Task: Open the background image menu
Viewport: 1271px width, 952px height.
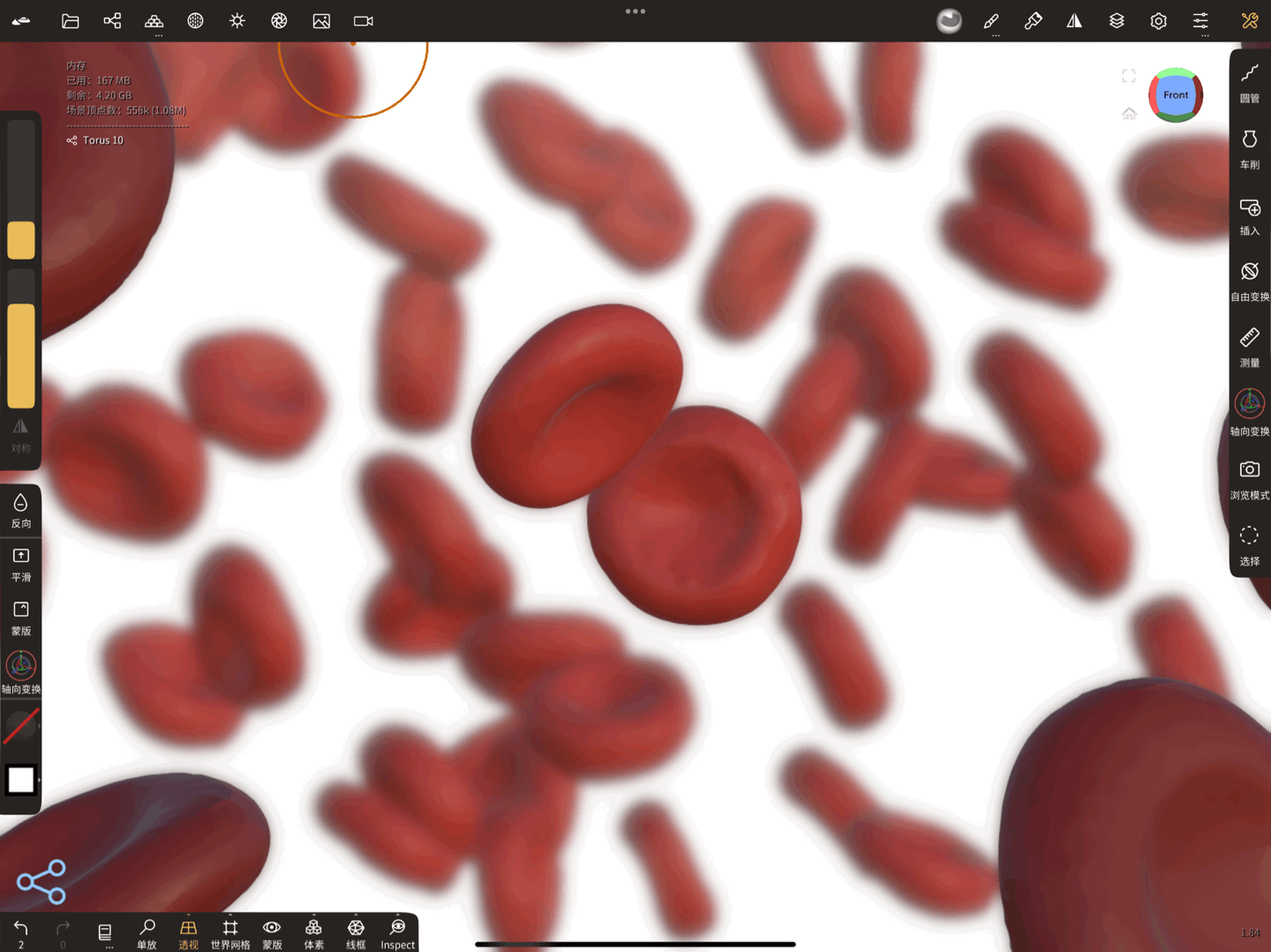Action: [321, 20]
